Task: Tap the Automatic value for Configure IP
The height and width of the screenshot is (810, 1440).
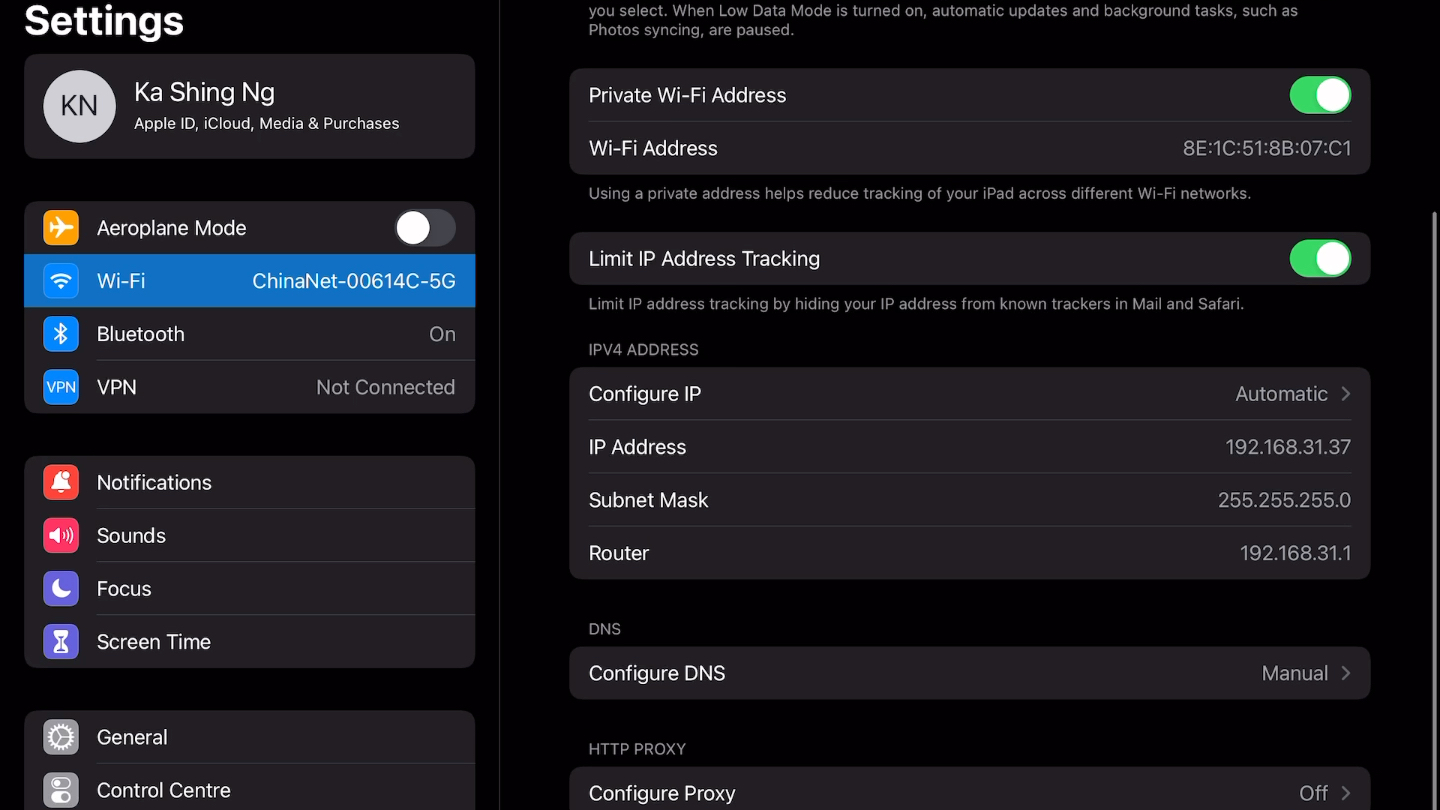Action: [1281, 394]
